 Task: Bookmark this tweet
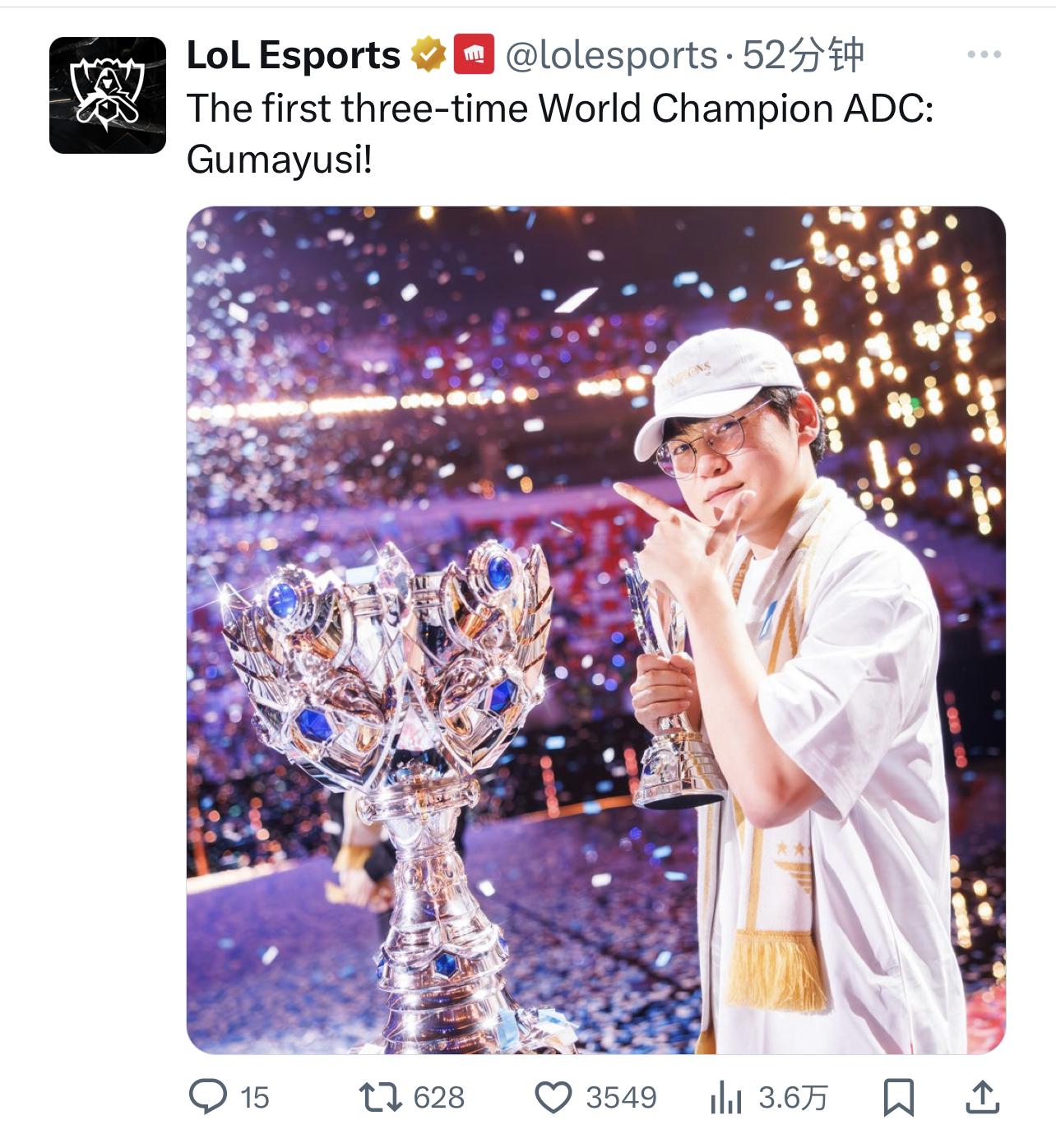click(898, 1098)
